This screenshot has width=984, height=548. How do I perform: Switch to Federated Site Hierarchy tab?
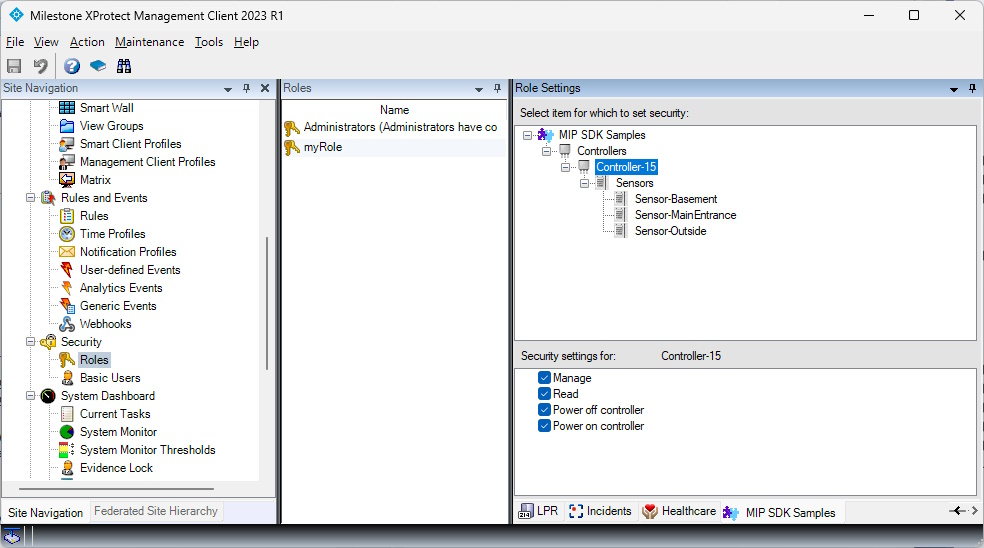click(x=156, y=512)
